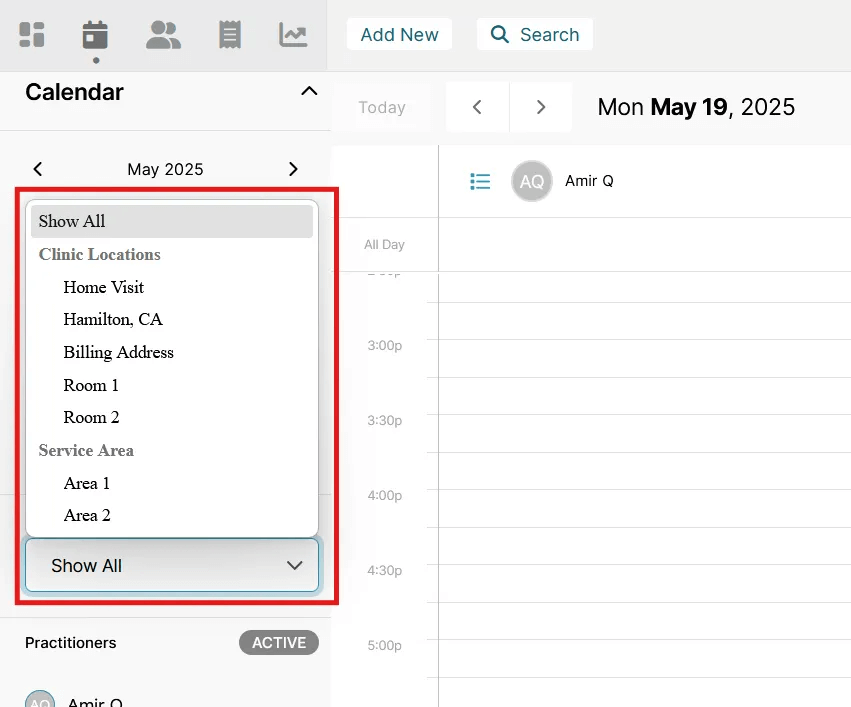Open the billing receipt icon
This screenshot has height=707, width=851.
click(230, 35)
